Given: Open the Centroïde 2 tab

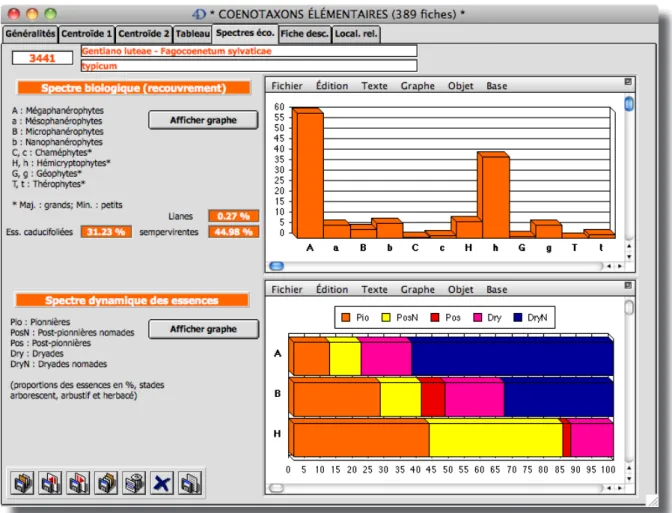Looking at the screenshot, I should pyautogui.click(x=144, y=34).
